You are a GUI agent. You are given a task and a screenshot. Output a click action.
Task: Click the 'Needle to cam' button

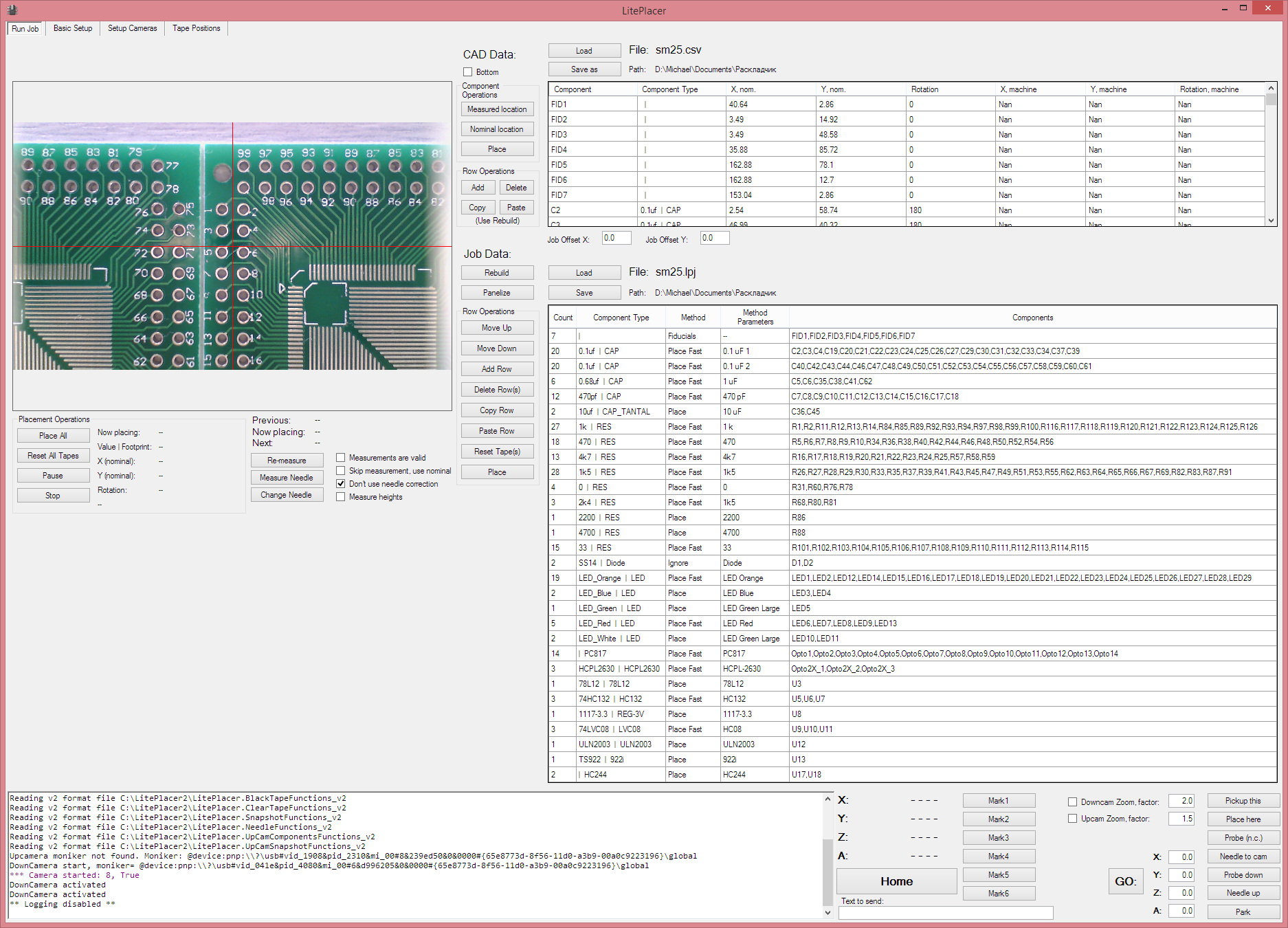tap(1243, 857)
